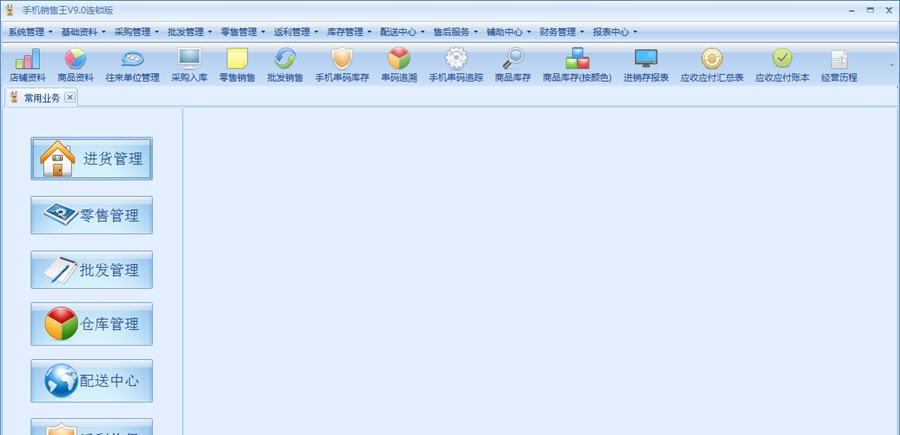
Task: Open 往来单位管理 toolbar icon
Action: pos(132,65)
